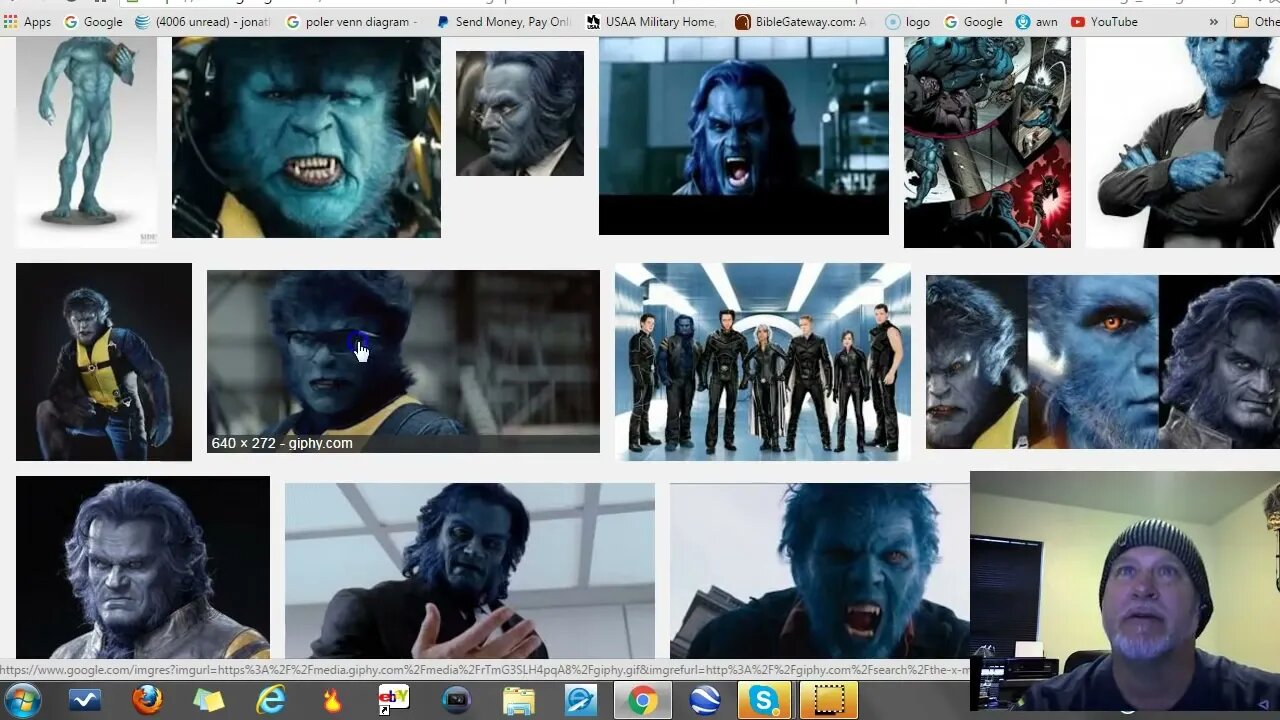Open Skype from the taskbar
Viewport: 1280px width, 720px height.
765,700
